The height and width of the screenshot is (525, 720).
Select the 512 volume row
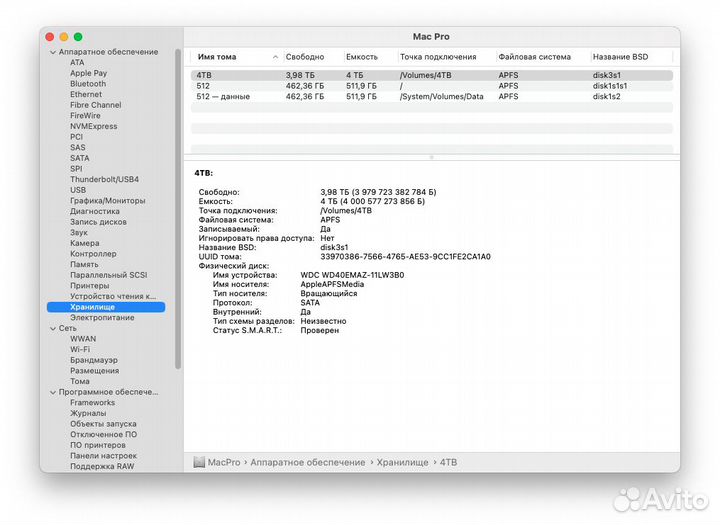[x=432, y=86]
